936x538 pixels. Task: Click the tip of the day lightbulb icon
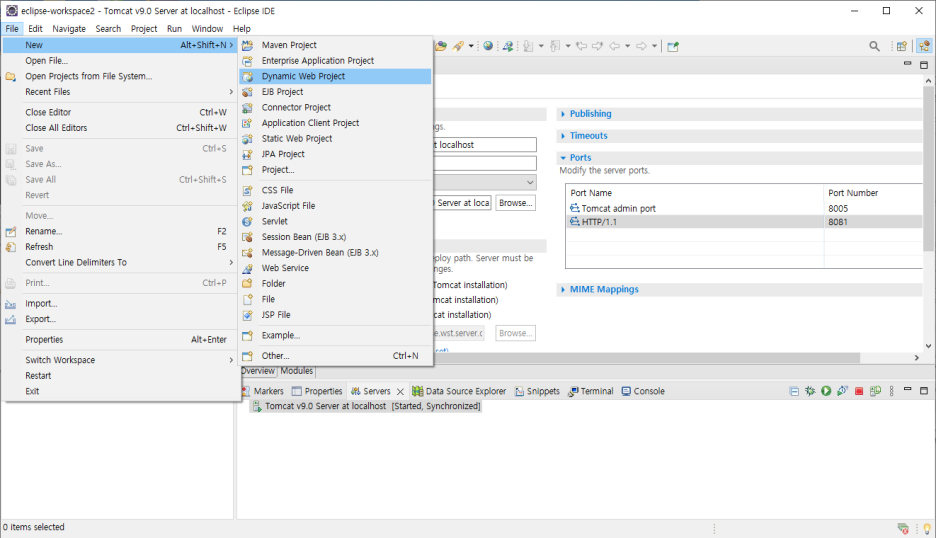[927, 528]
